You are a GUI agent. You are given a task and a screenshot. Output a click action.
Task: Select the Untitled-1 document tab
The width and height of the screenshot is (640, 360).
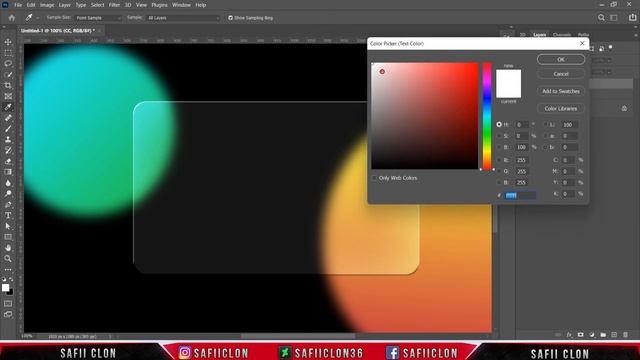(58, 31)
